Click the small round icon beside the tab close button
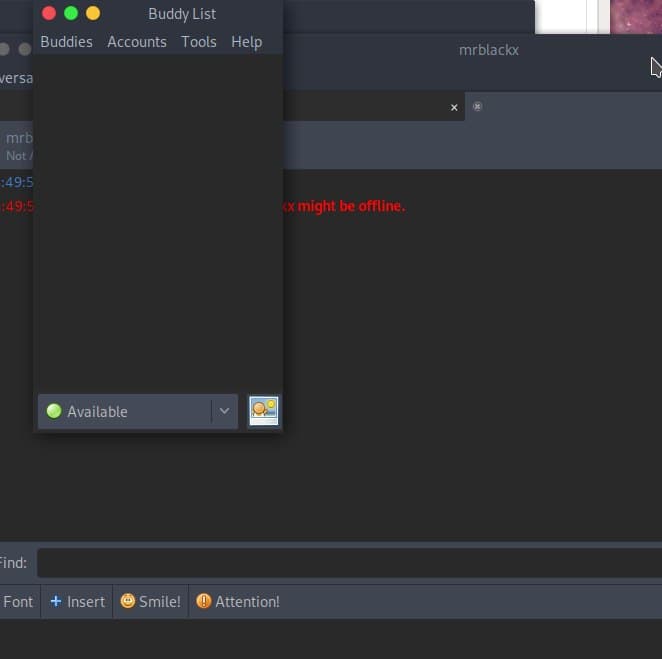662x659 pixels. 477,106
